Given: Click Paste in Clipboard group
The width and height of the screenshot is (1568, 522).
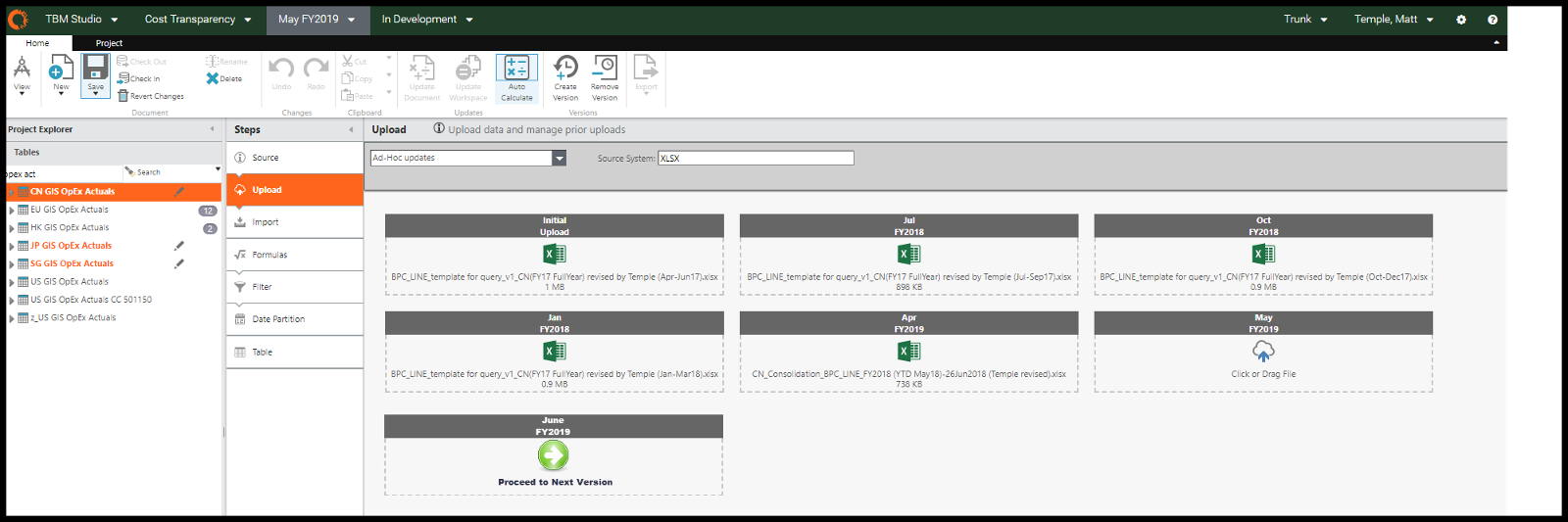Looking at the screenshot, I should click(x=358, y=96).
